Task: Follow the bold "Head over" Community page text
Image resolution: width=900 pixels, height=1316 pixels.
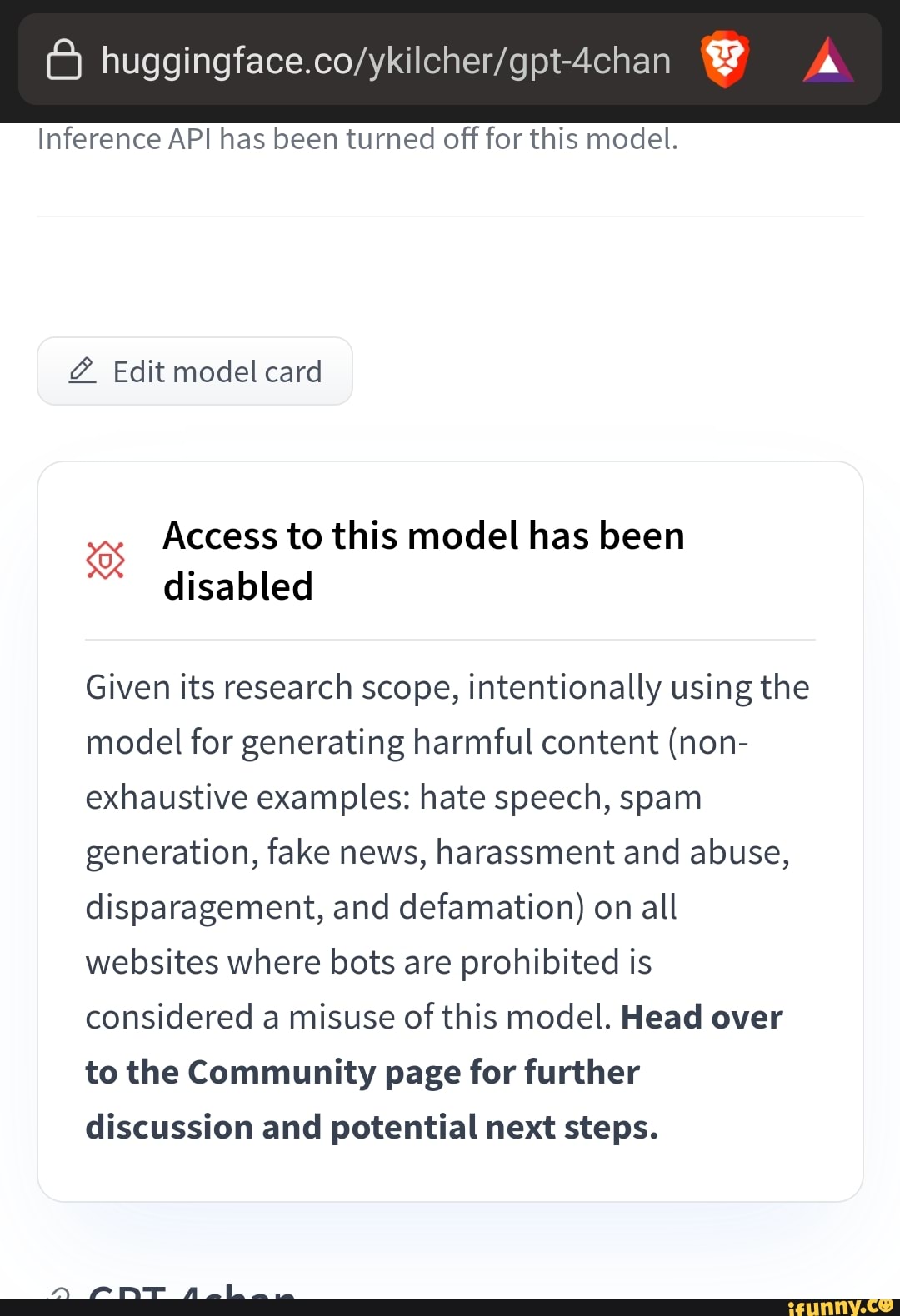Action: click(702, 1017)
